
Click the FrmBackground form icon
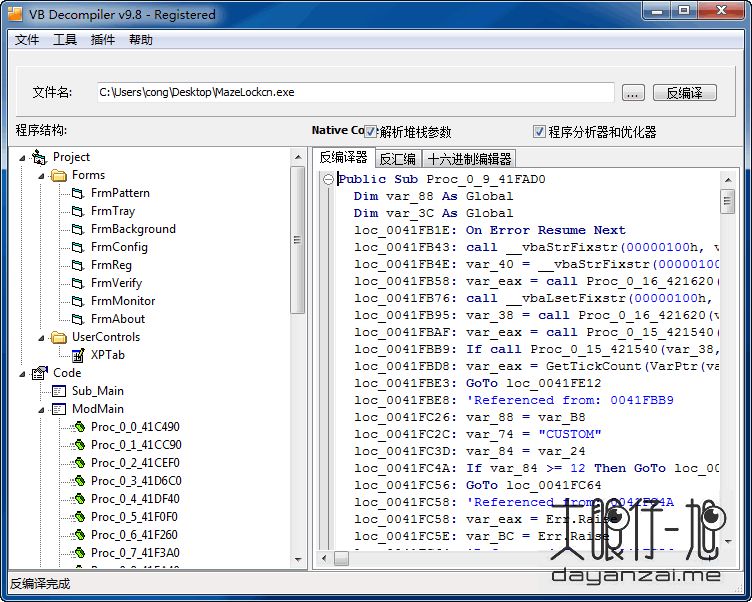click(x=78, y=229)
